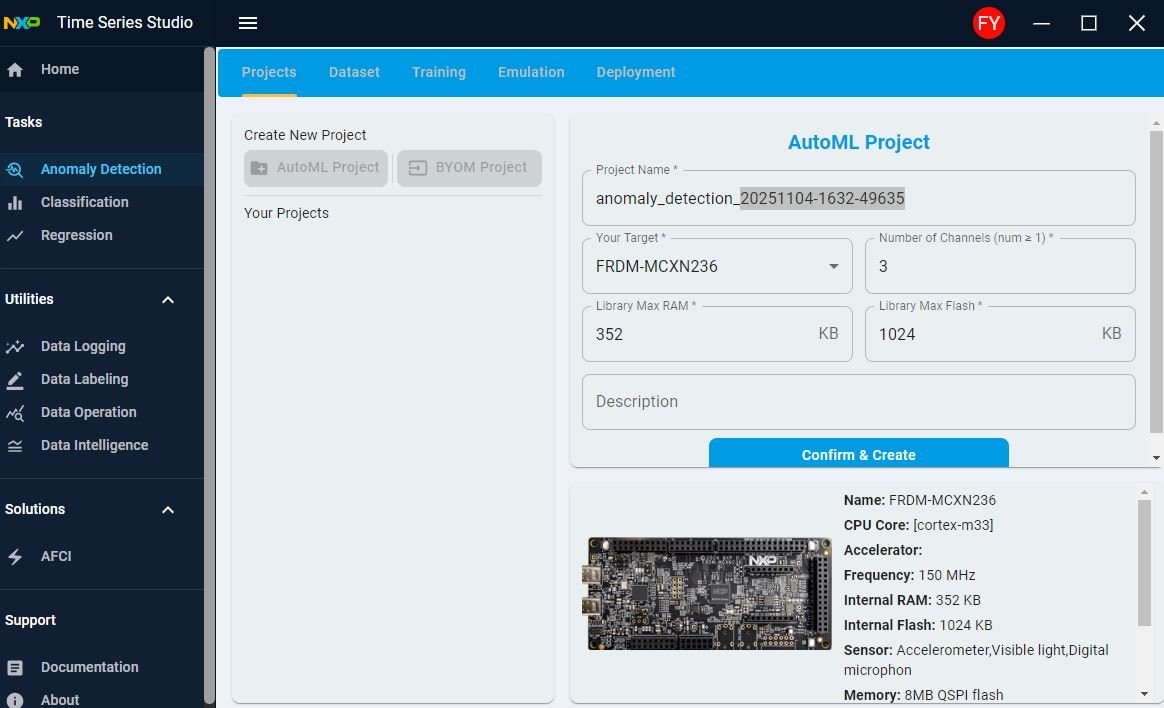Open the Data Logging utility icon
Viewport: 1164px width, 708px height.
15,347
